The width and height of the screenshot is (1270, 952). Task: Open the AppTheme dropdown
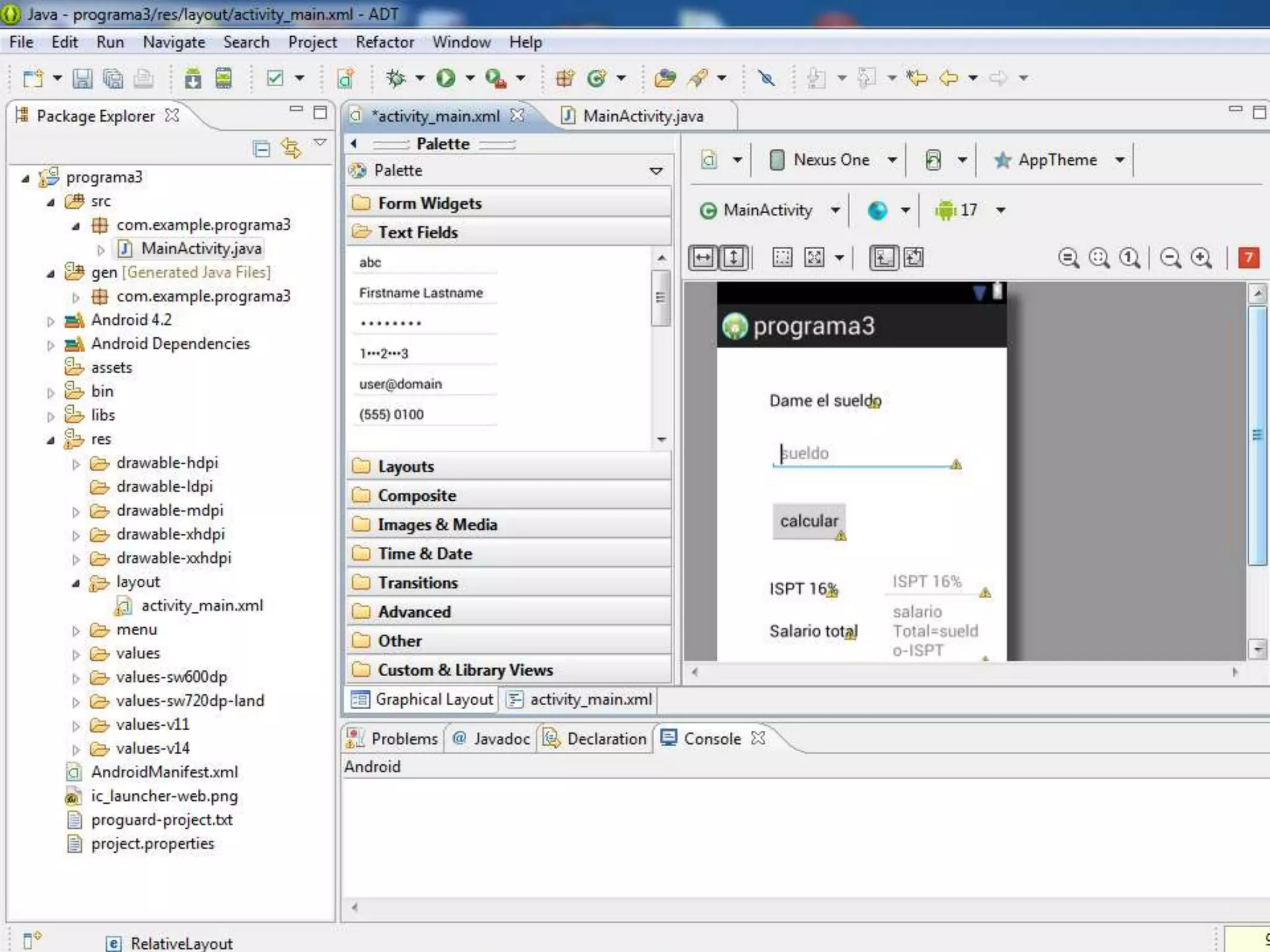(x=1059, y=160)
